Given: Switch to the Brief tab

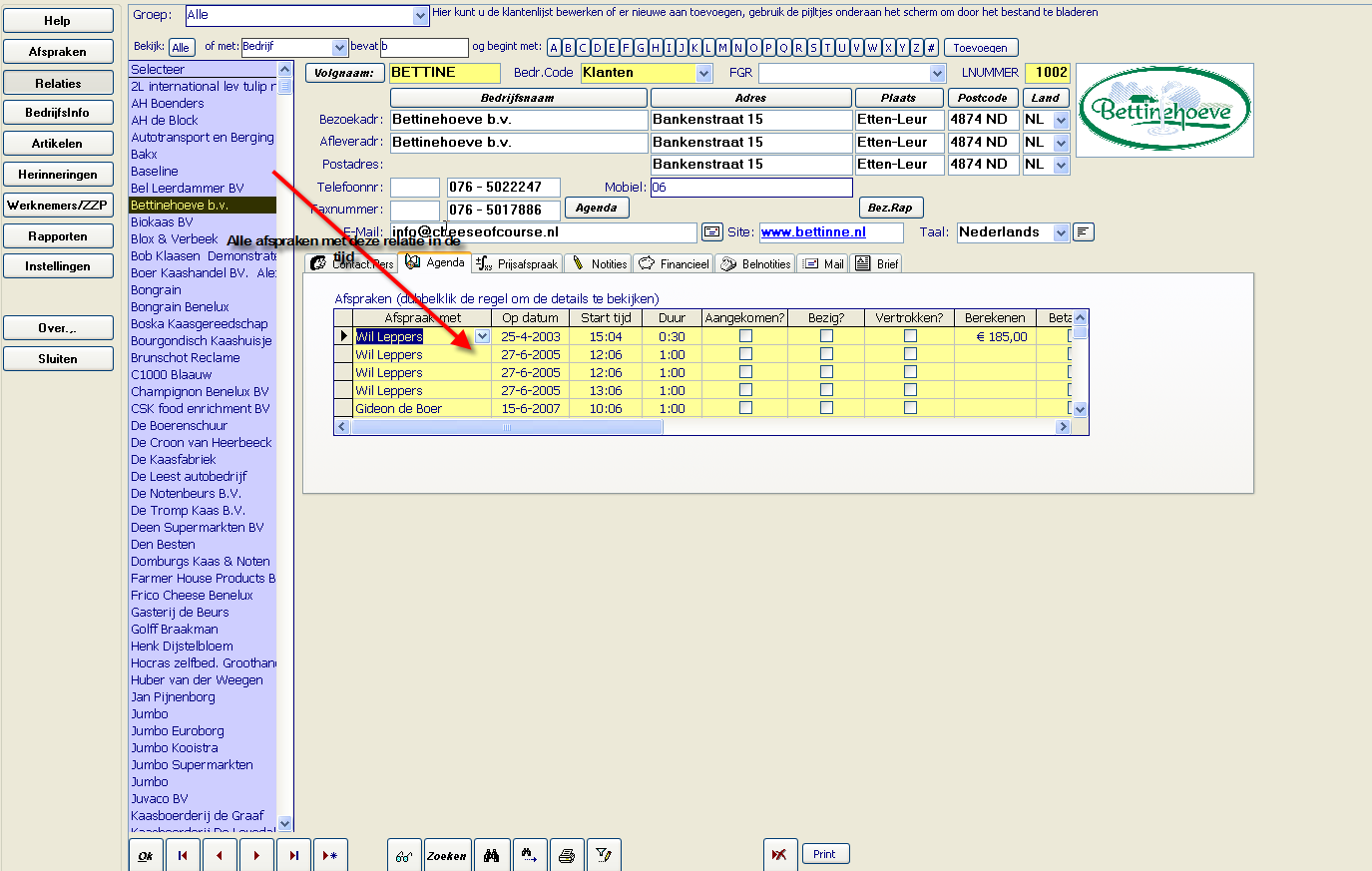Looking at the screenshot, I should click(876, 263).
